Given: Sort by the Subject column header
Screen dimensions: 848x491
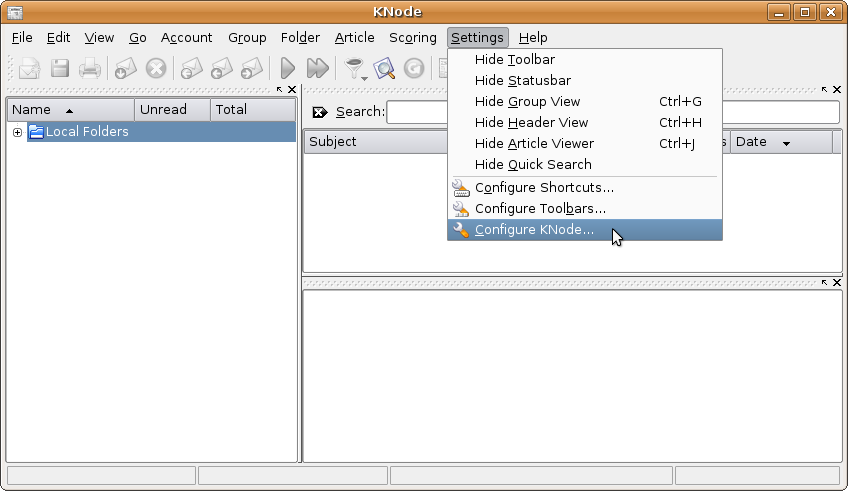Looking at the screenshot, I should pos(376,142).
